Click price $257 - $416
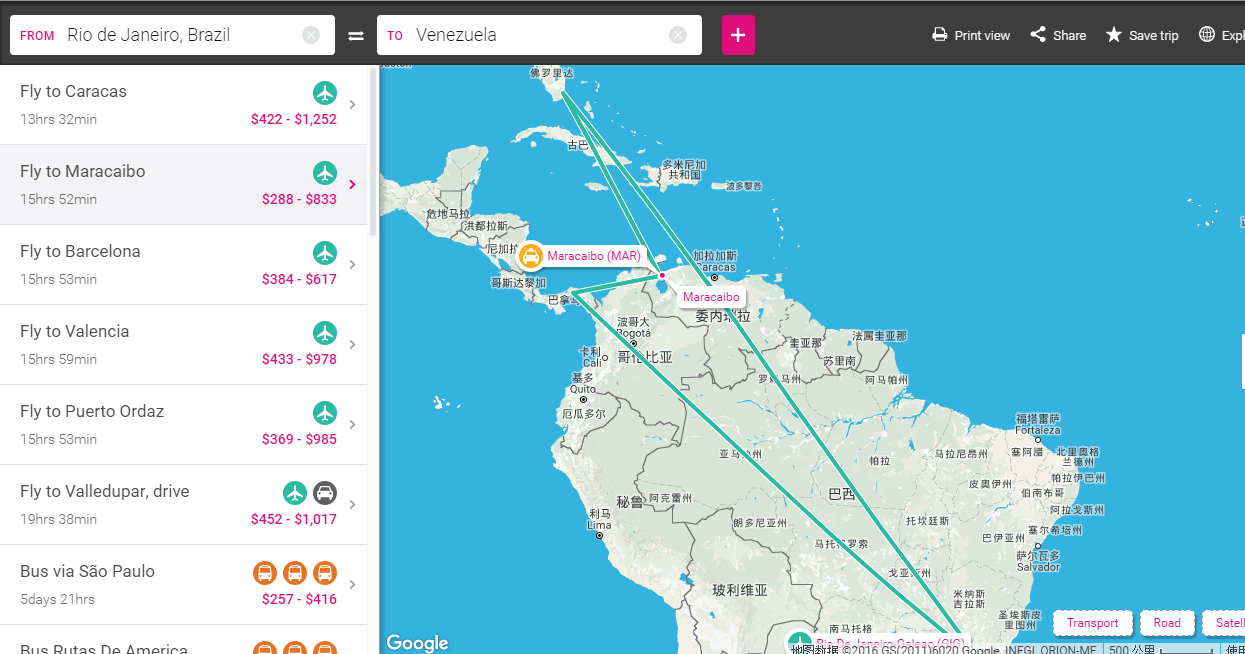1245x654 pixels. click(299, 599)
